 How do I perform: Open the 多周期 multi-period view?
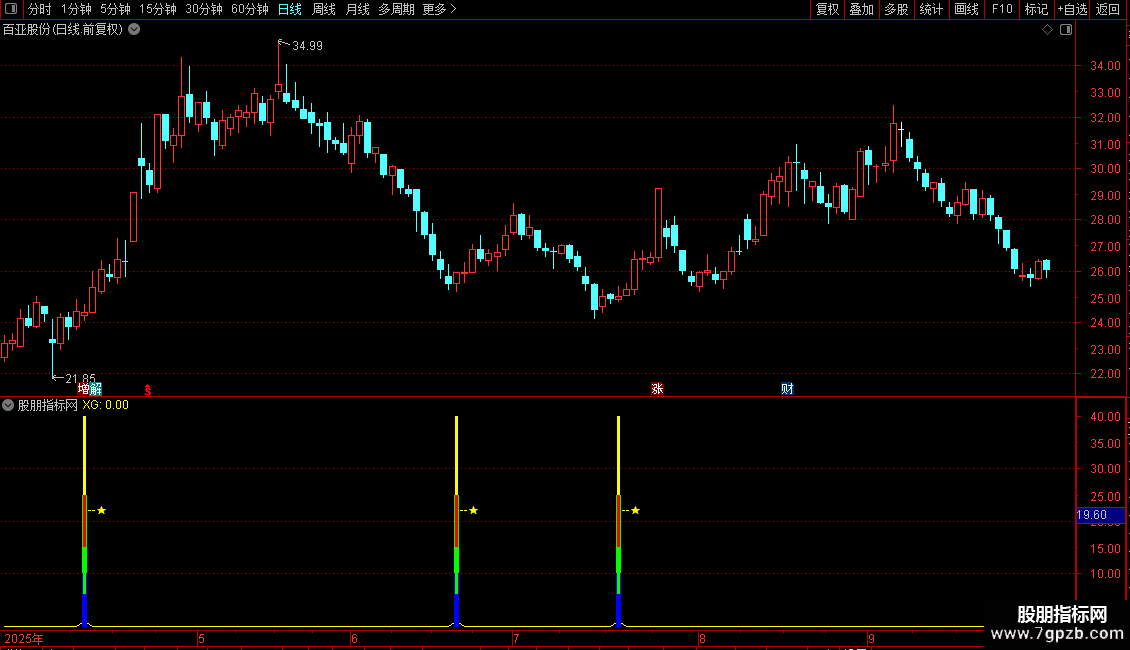point(396,9)
